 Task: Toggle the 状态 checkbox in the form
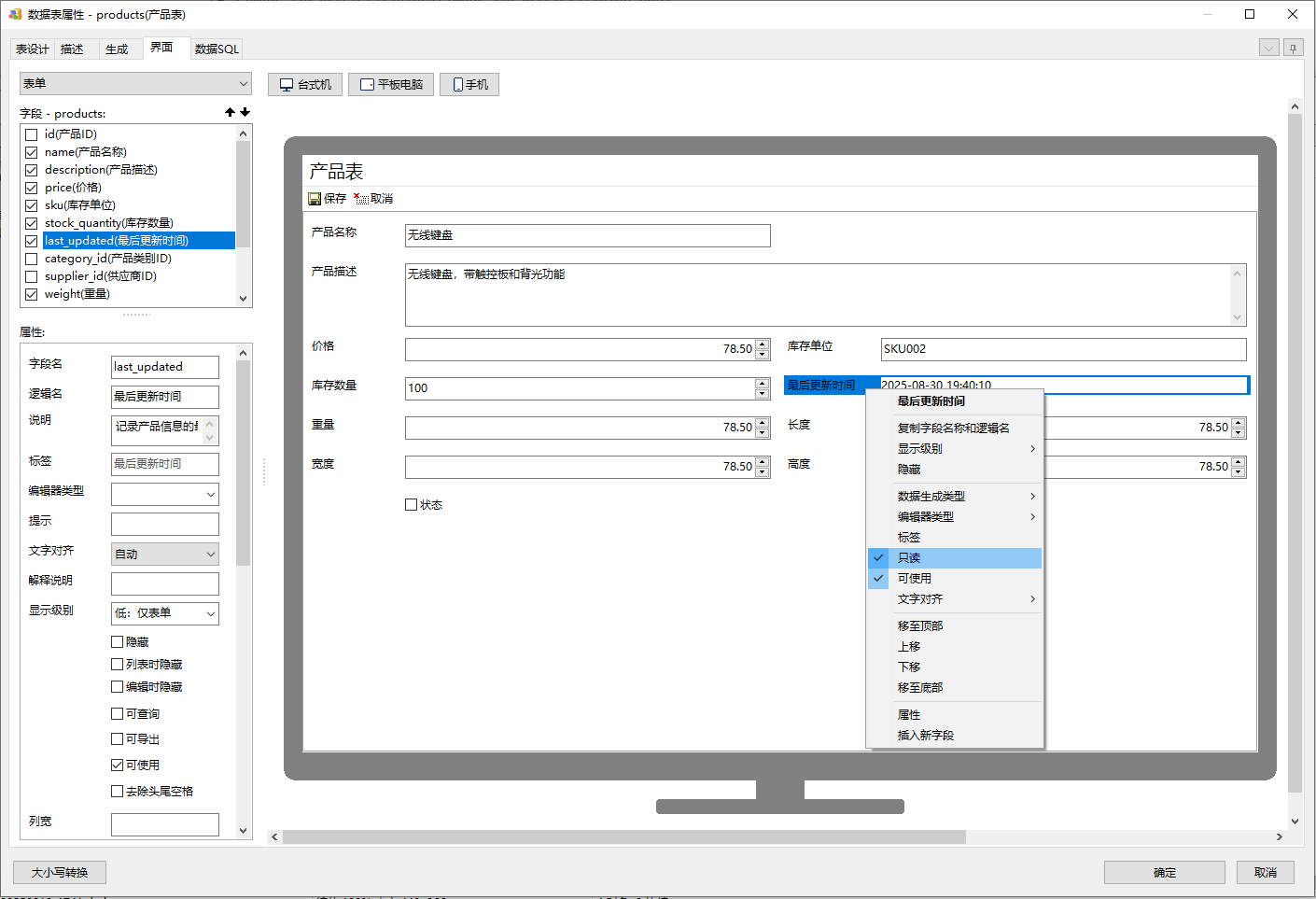click(x=412, y=505)
